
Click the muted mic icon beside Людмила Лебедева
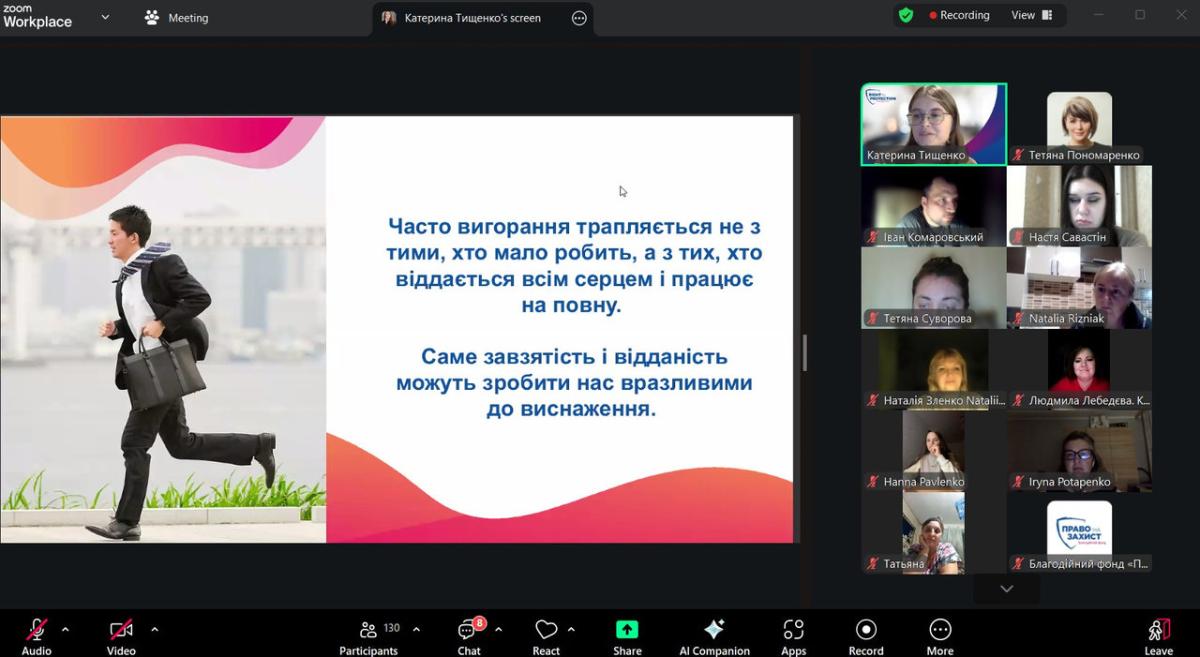pos(1018,400)
